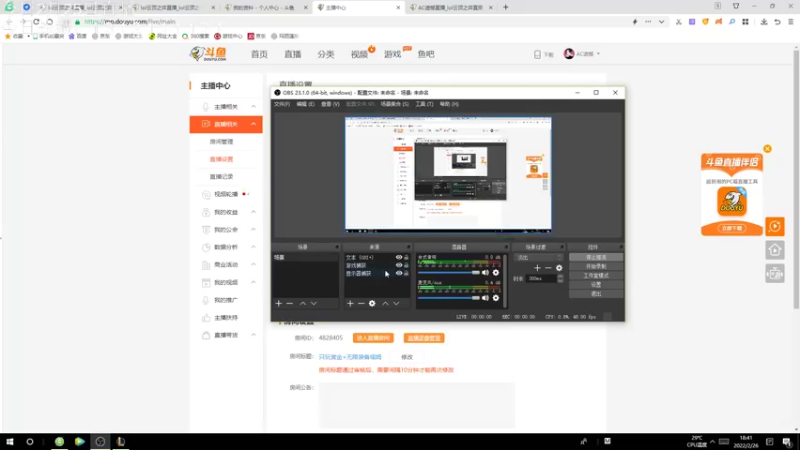Click the Douyu logo in the header

(208, 54)
